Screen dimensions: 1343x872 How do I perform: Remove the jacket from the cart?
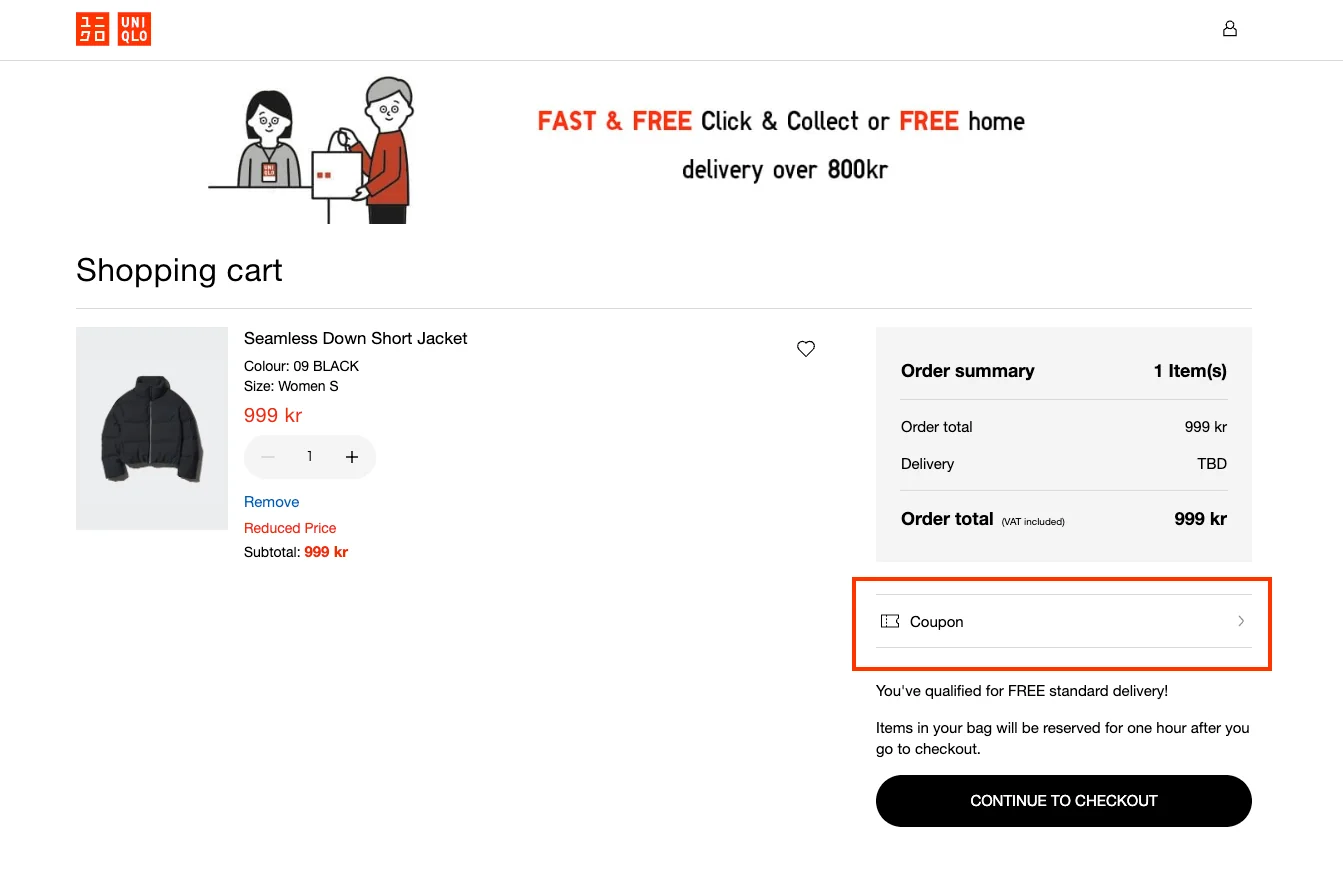coord(271,502)
